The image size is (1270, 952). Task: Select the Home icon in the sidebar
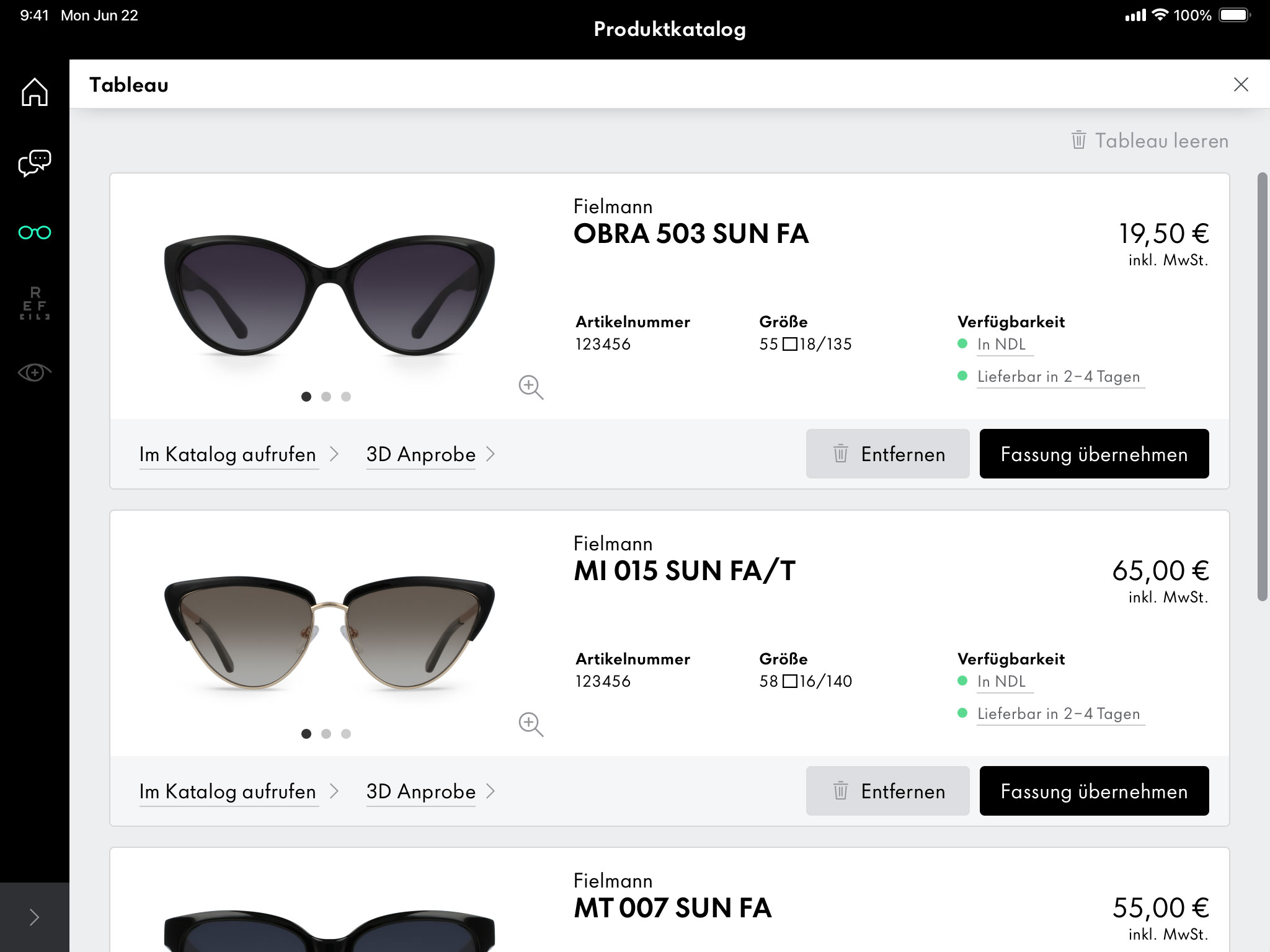[x=34, y=91]
